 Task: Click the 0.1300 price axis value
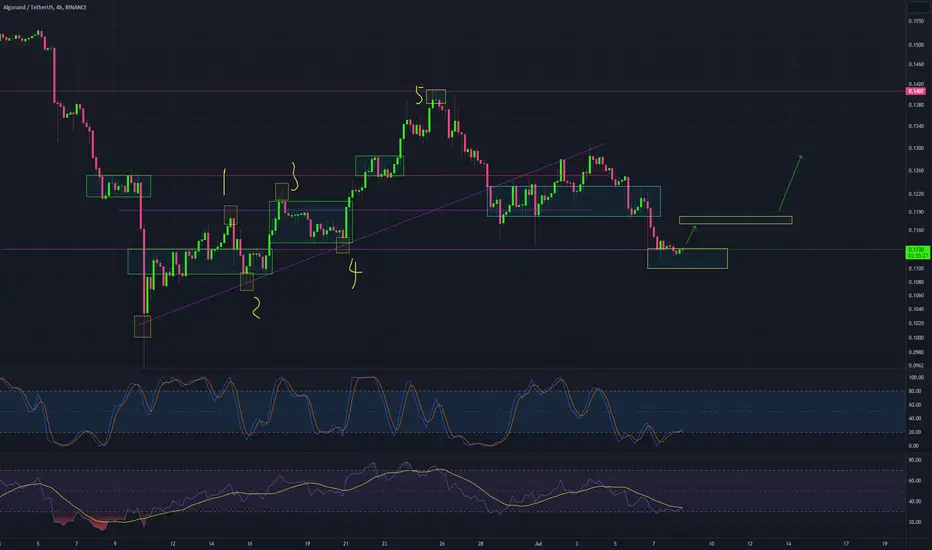point(916,148)
